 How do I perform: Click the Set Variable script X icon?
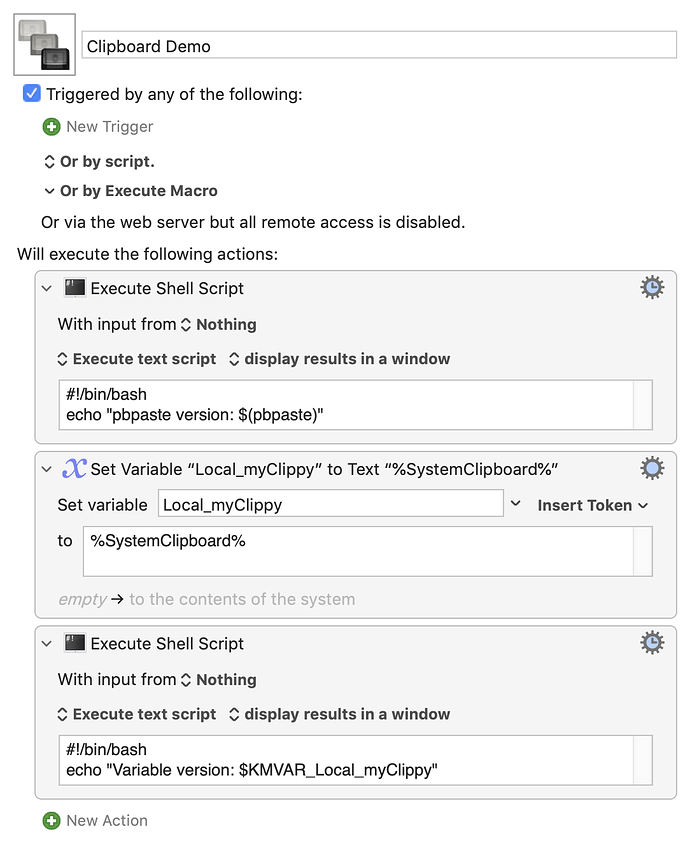pyautogui.click(x=74, y=468)
